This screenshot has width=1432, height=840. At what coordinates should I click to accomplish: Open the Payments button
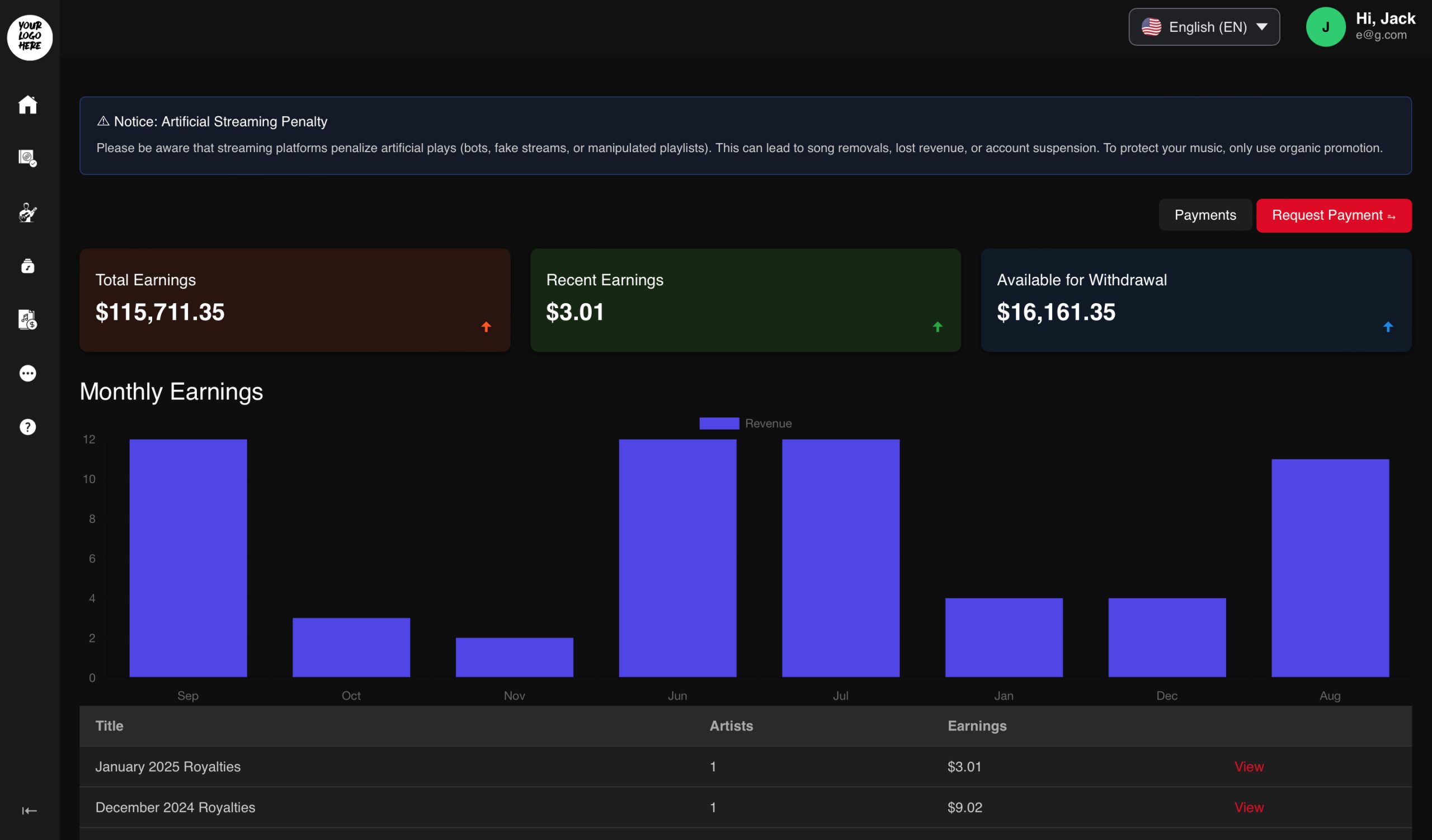pos(1205,215)
